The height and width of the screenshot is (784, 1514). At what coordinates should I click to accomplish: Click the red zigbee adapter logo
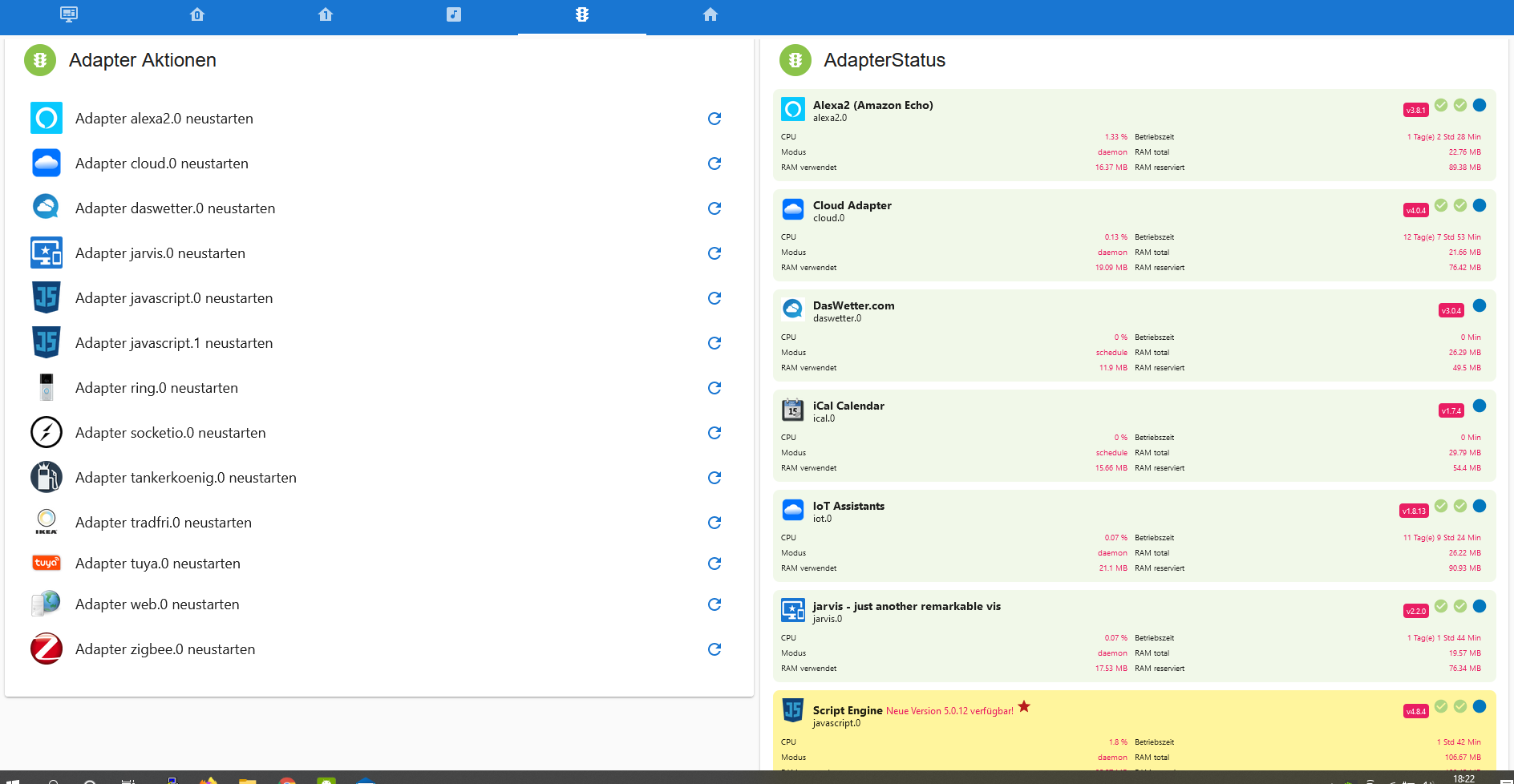47,649
